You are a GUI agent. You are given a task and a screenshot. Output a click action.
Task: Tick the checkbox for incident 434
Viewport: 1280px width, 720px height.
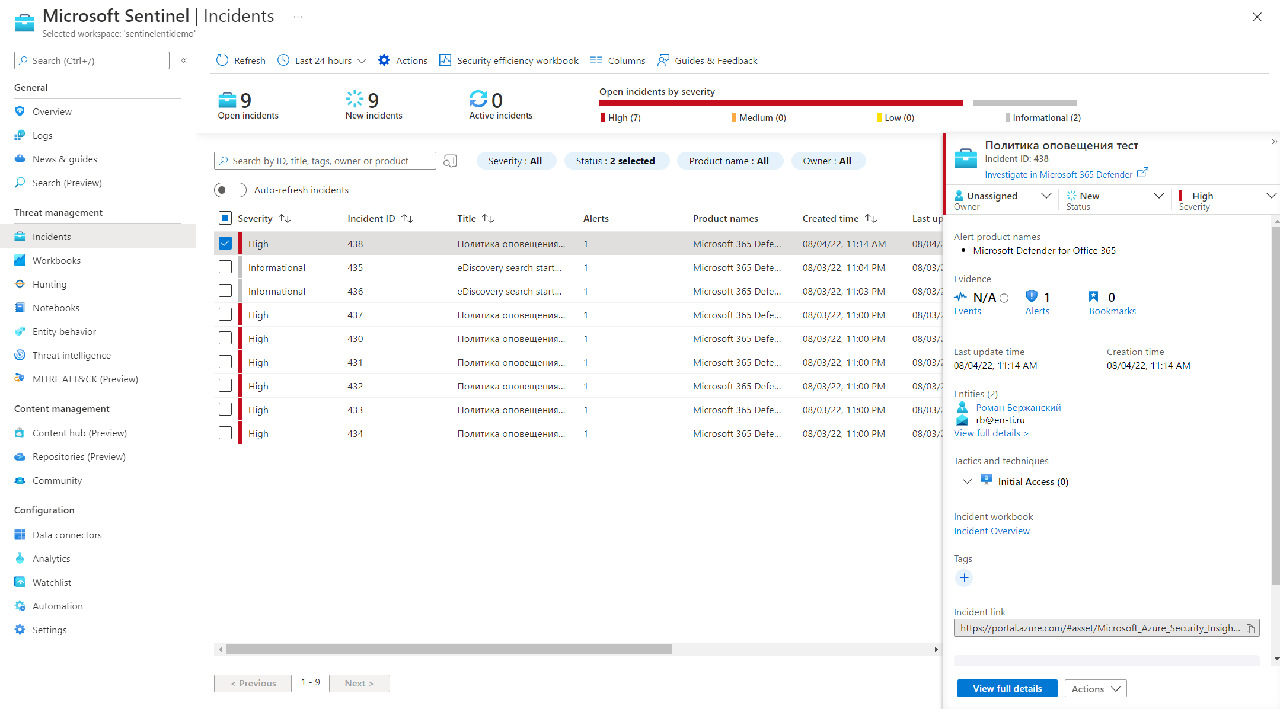pos(225,433)
